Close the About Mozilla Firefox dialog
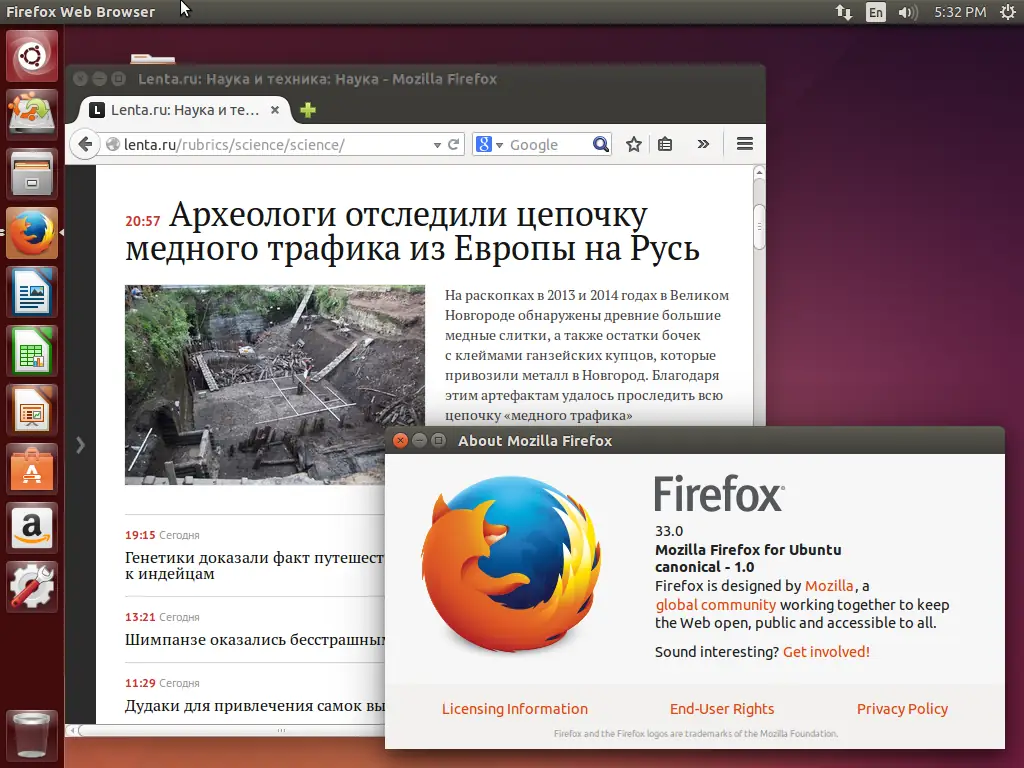The height and width of the screenshot is (768, 1024). pos(400,441)
